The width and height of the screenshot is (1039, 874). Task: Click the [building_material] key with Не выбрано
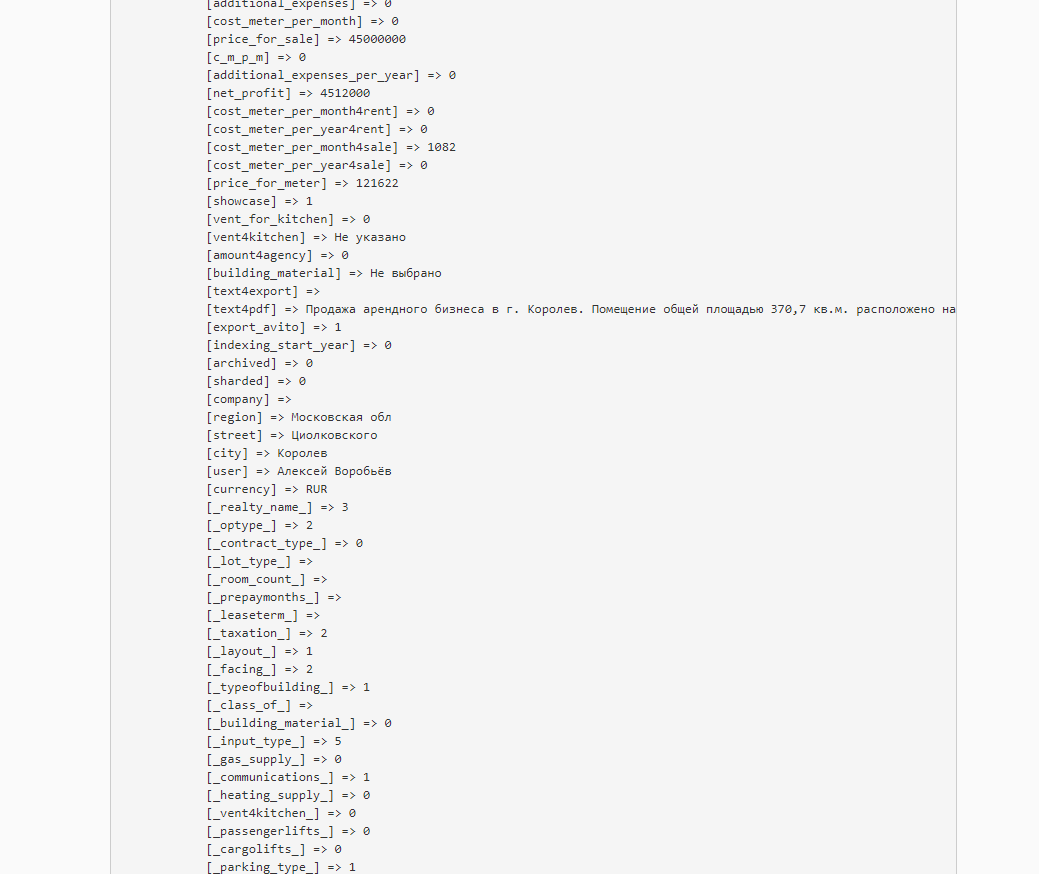point(274,273)
